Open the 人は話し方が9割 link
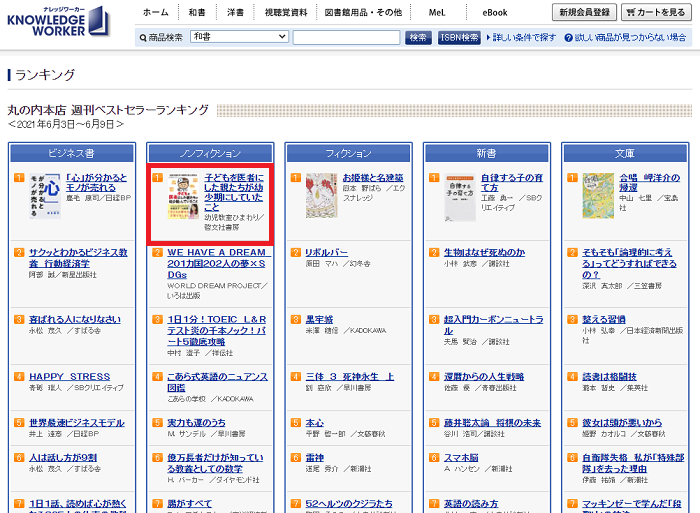The image size is (700, 513). [63, 458]
